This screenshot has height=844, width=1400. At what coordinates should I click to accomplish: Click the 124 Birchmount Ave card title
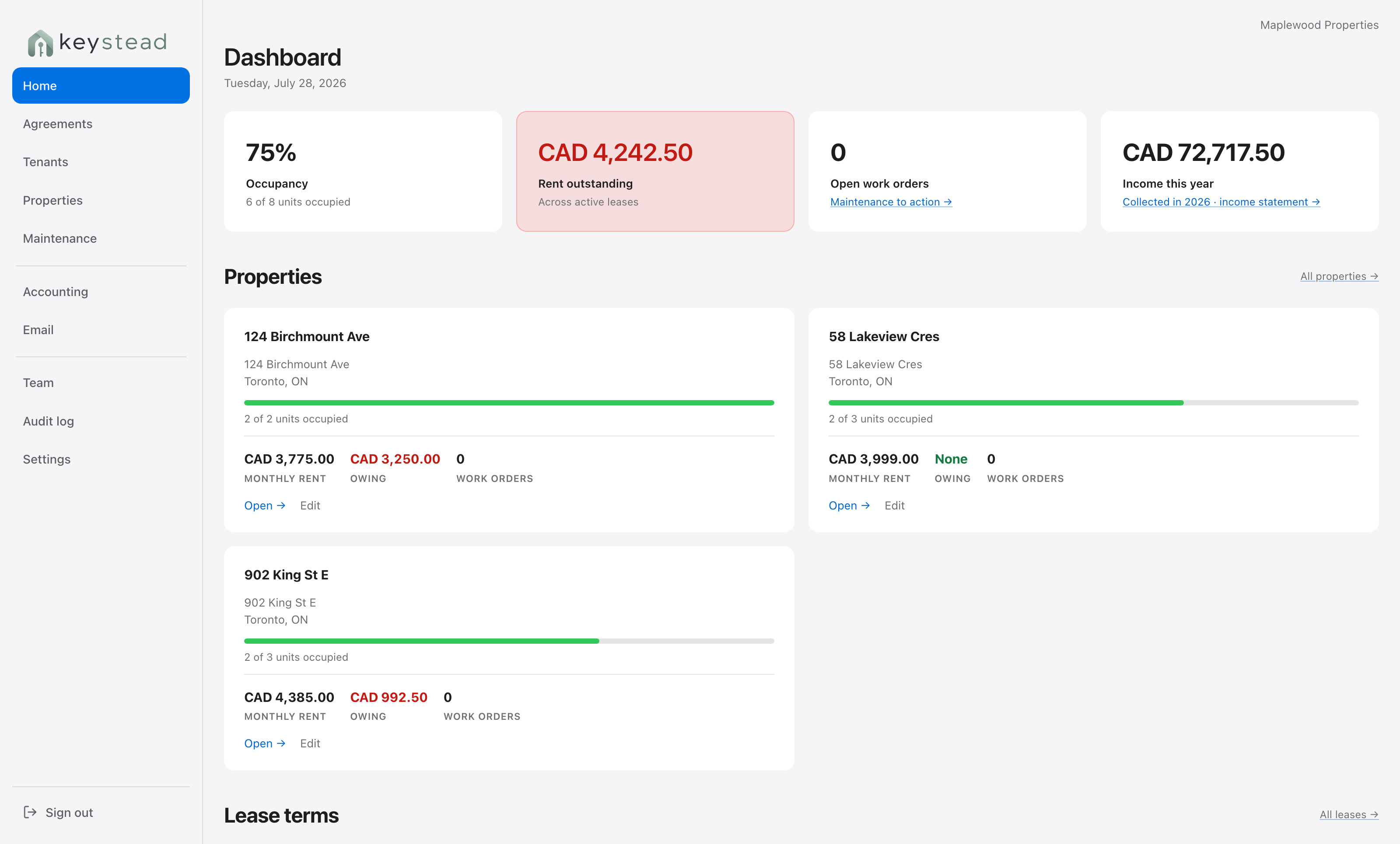[307, 336]
